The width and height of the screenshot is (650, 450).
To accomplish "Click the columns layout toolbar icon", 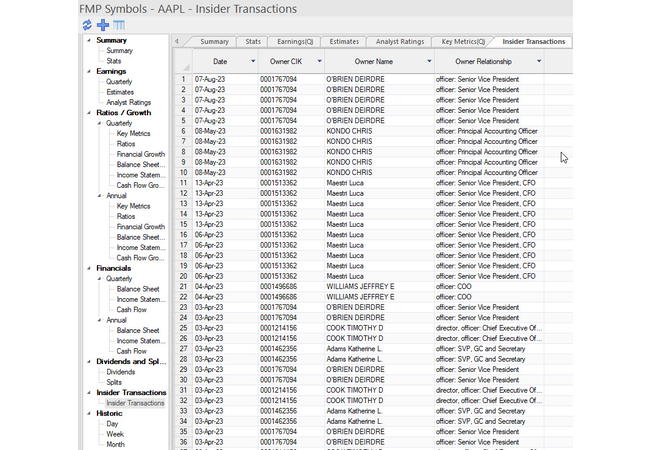I will (x=119, y=25).
